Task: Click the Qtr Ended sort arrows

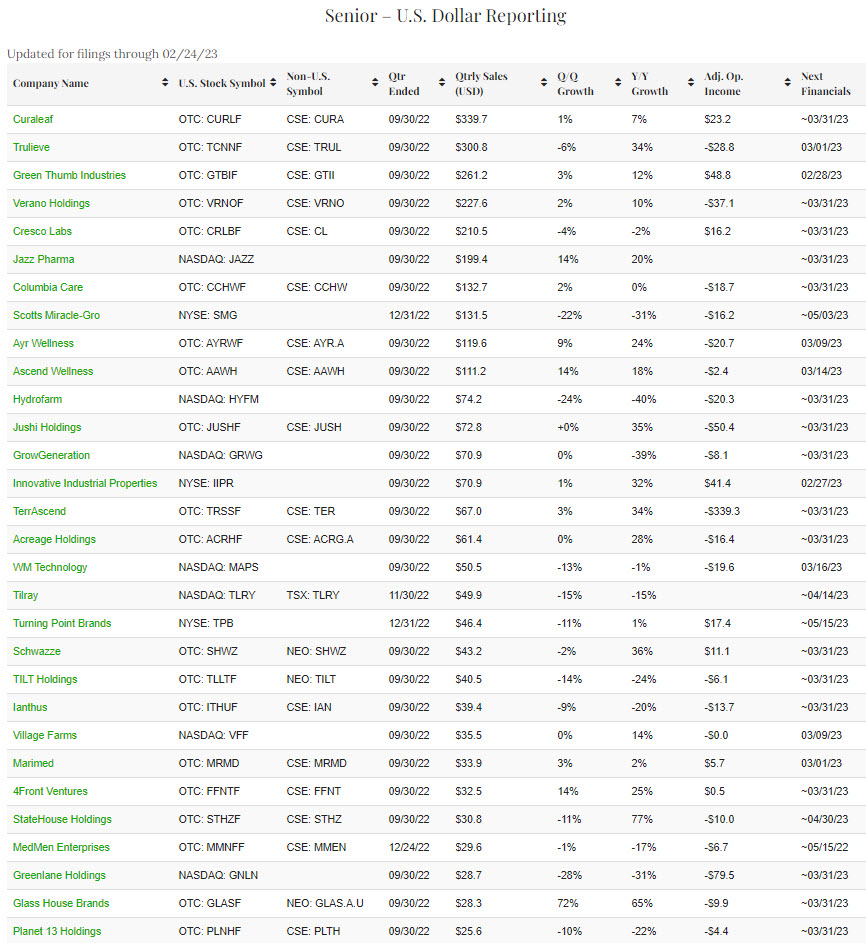Action: [442, 84]
